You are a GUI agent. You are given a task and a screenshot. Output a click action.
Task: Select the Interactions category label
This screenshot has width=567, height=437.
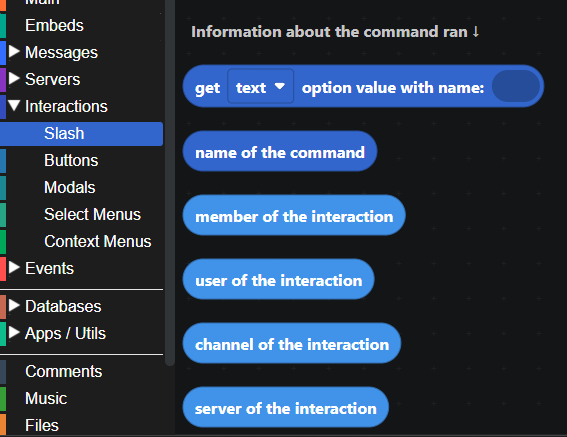point(66,106)
